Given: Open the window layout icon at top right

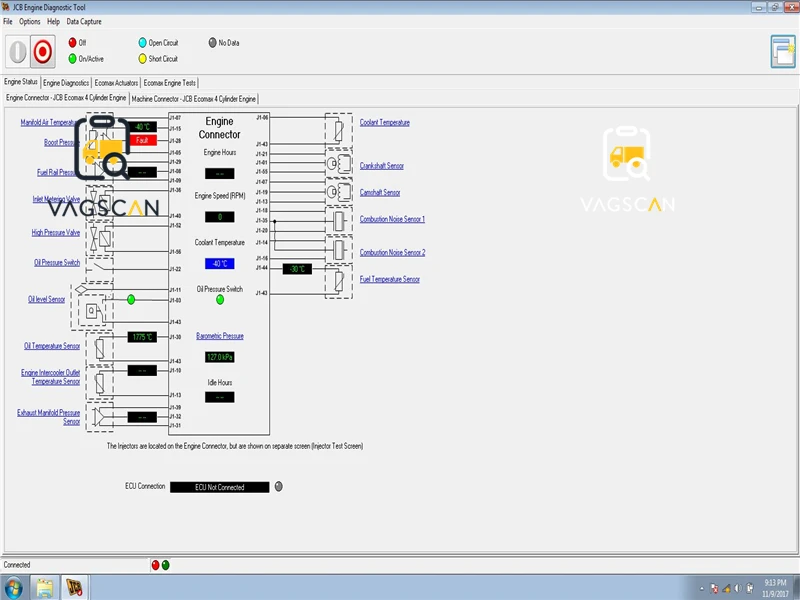Looking at the screenshot, I should coord(783,52).
